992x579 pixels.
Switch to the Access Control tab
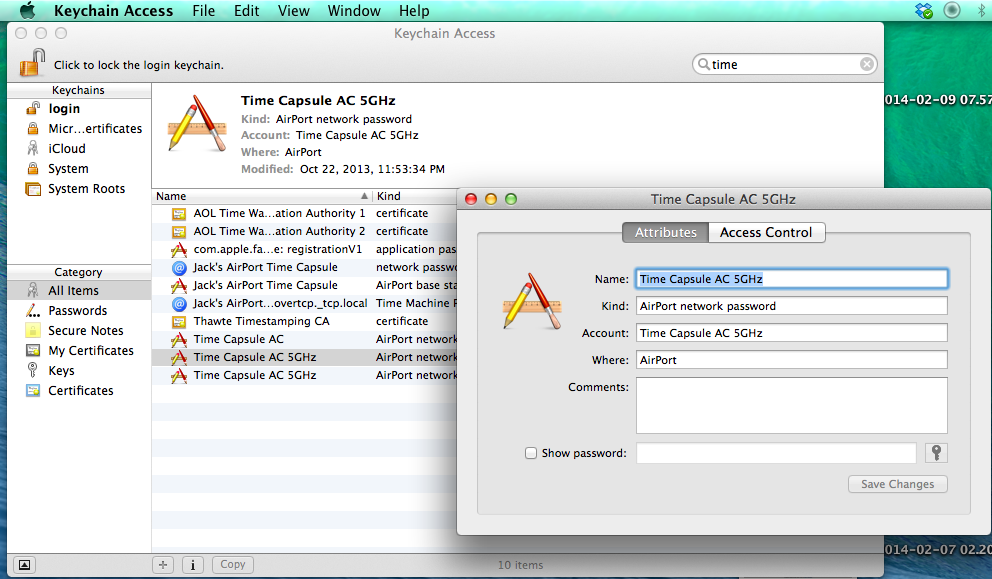coord(766,232)
